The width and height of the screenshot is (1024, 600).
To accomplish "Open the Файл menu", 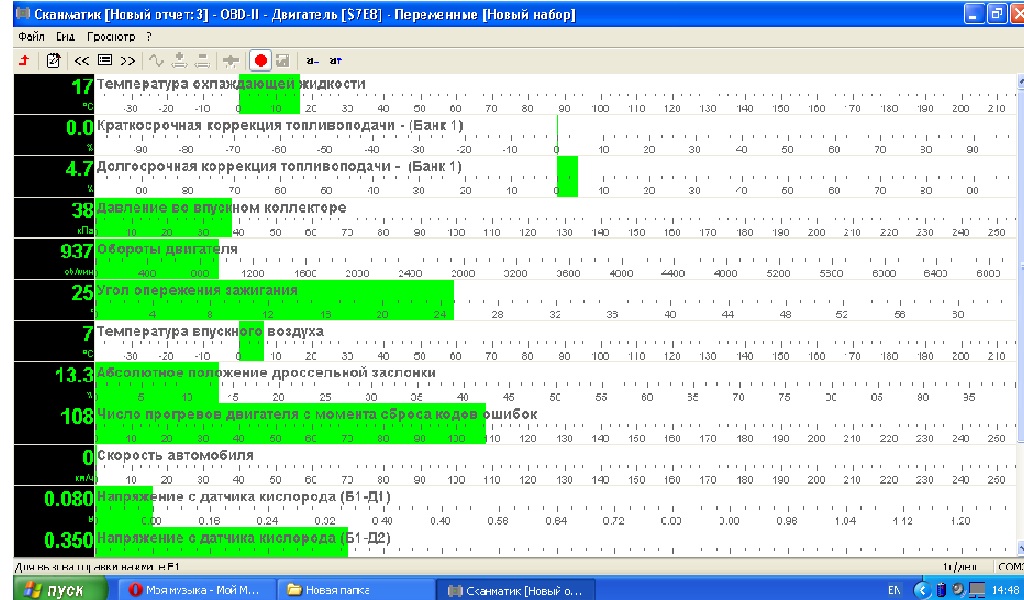I will 31,37.
